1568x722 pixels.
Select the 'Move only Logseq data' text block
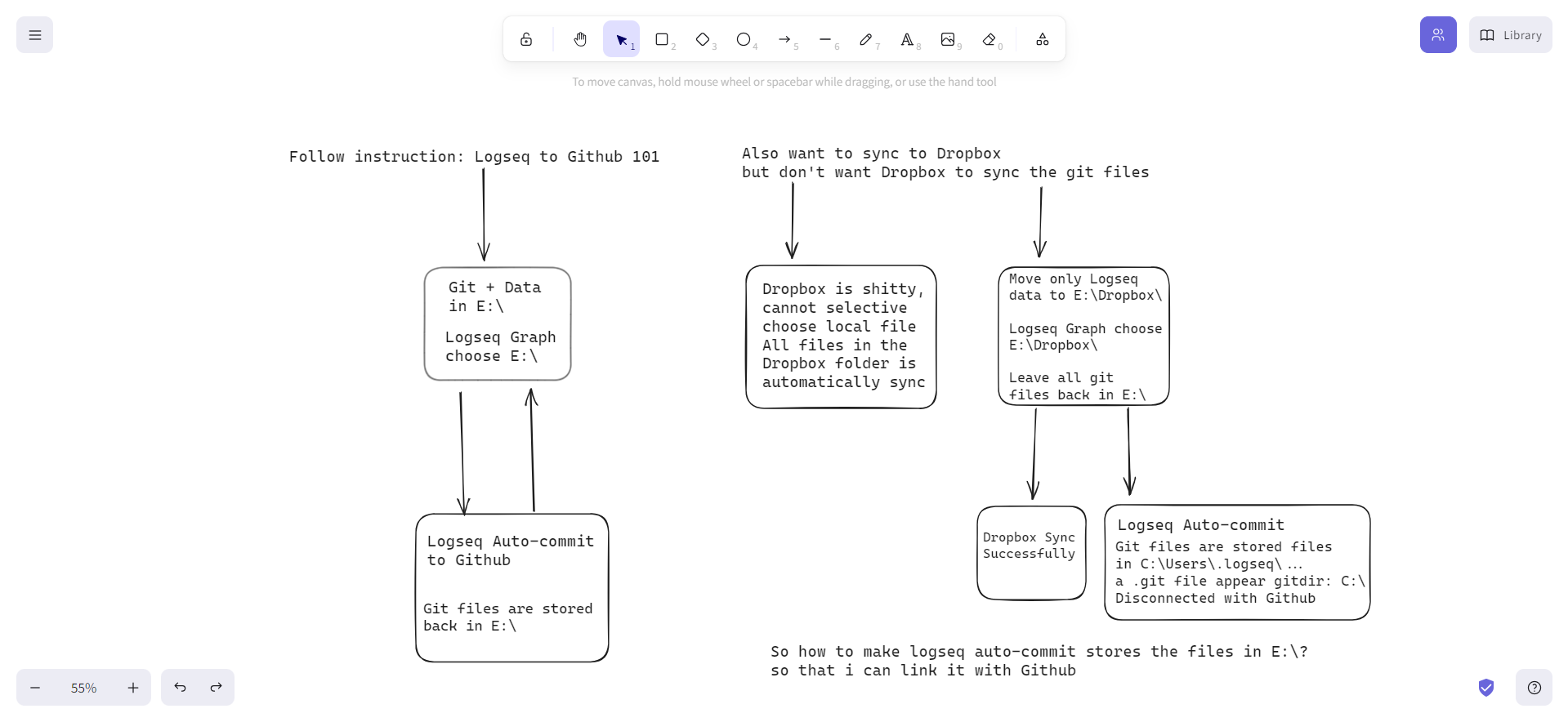click(1085, 336)
